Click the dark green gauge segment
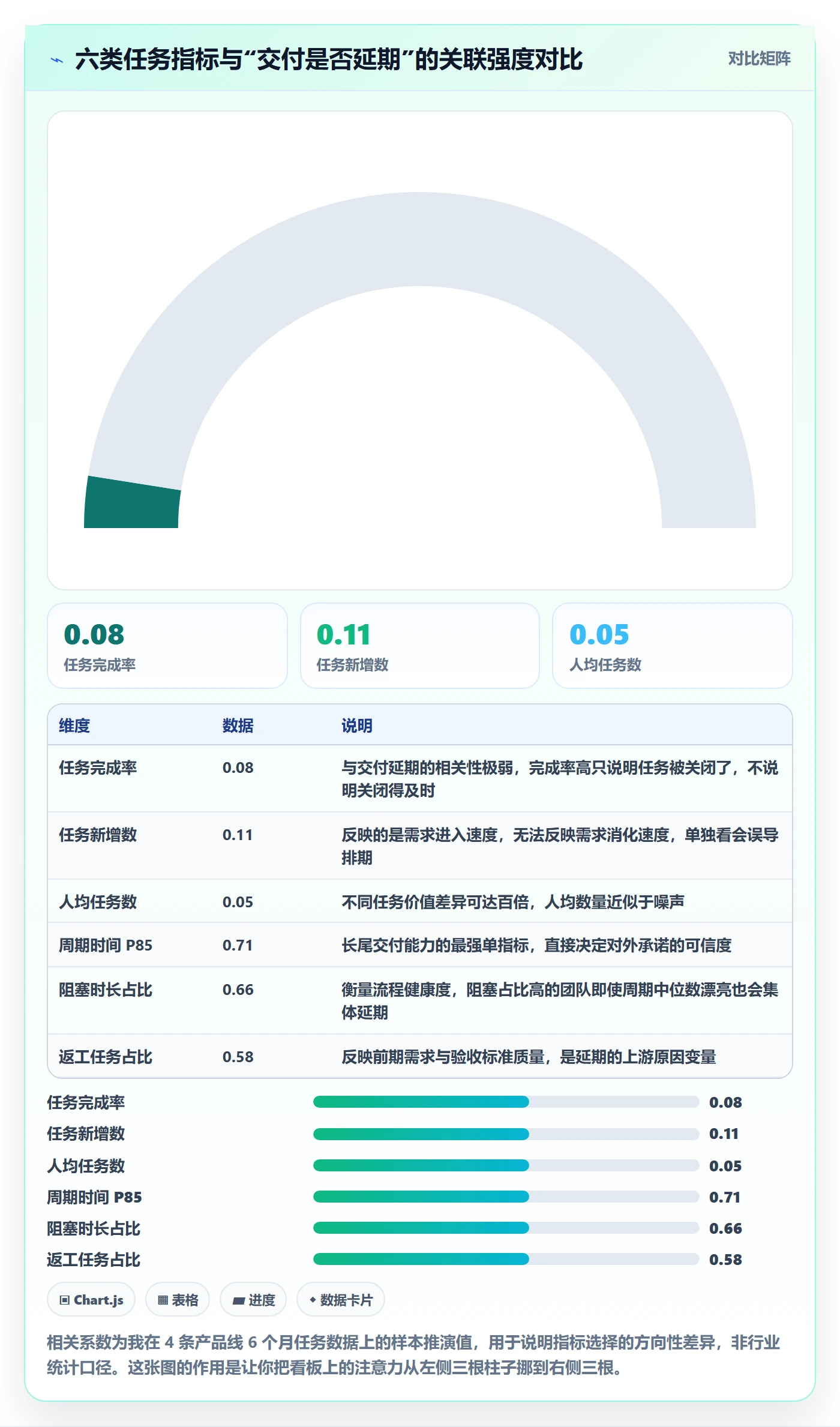840x1427 pixels. click(132, 503)
